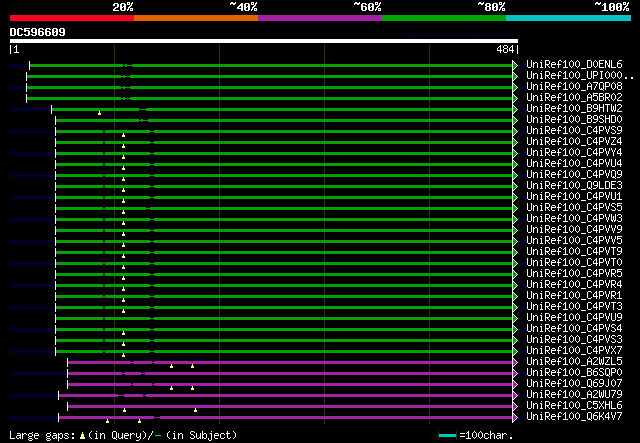The image size is (640, 443).
Task: Click the cyan 100char scale bar icon
Action: tap(447, 436)
